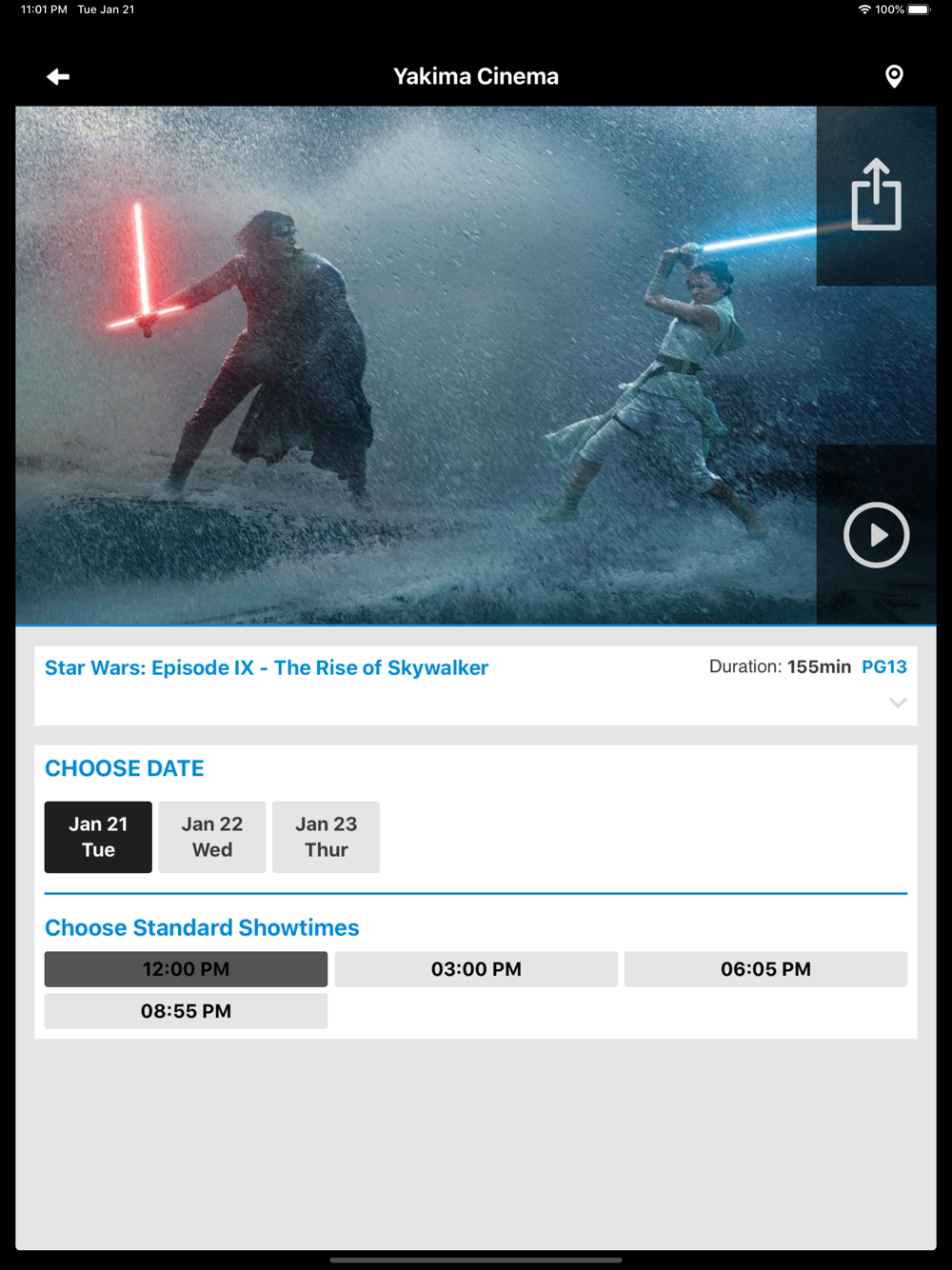Tap the battery status icon

click(x=920, y=10)
